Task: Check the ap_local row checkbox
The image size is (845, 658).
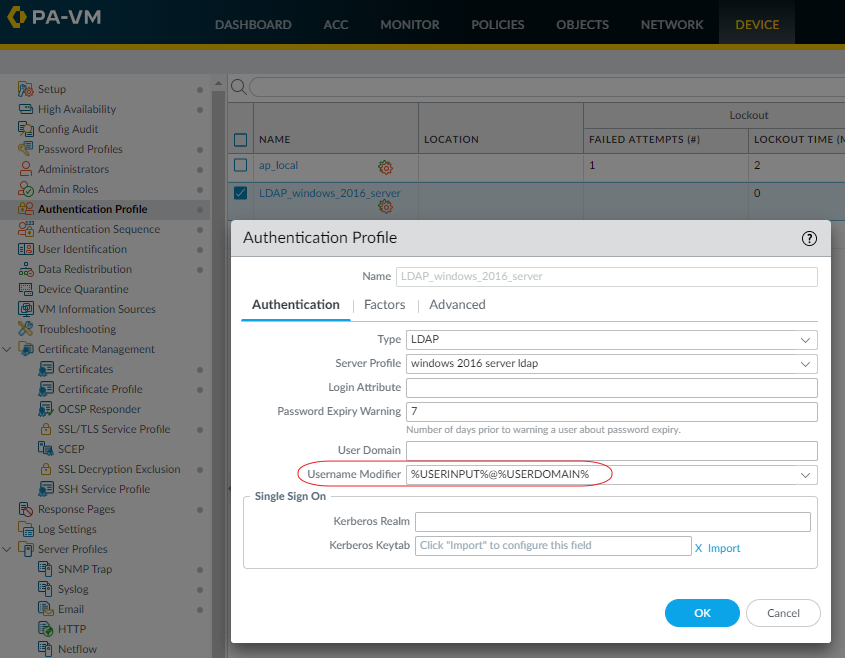Action: (240, 165)
